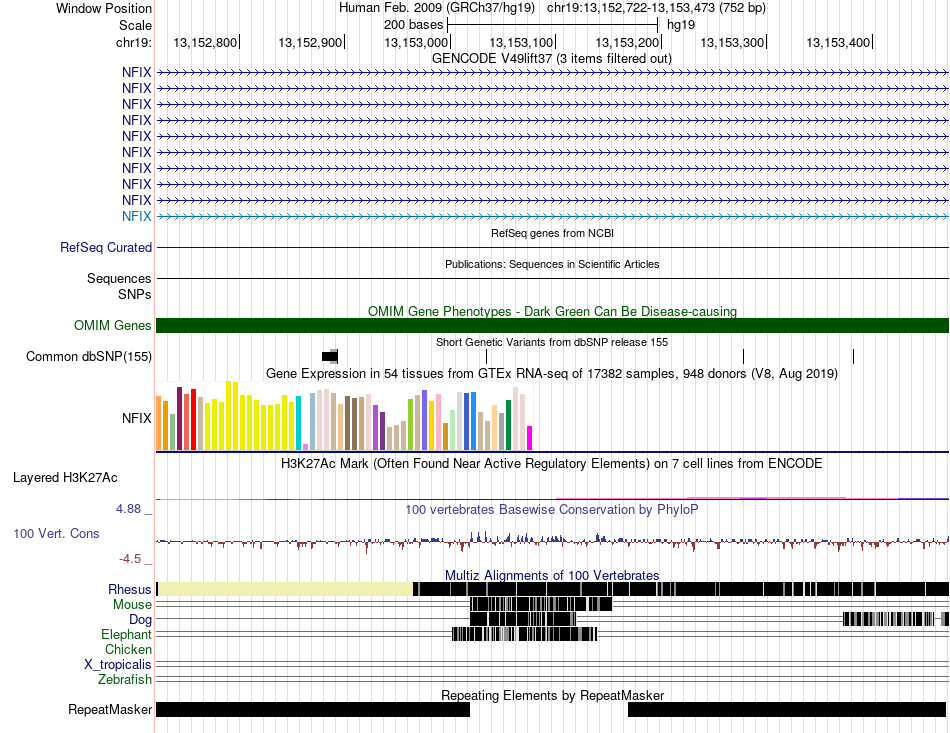
Task: Click the light-blue NFIX transcript label
Action: click(136, 216)
